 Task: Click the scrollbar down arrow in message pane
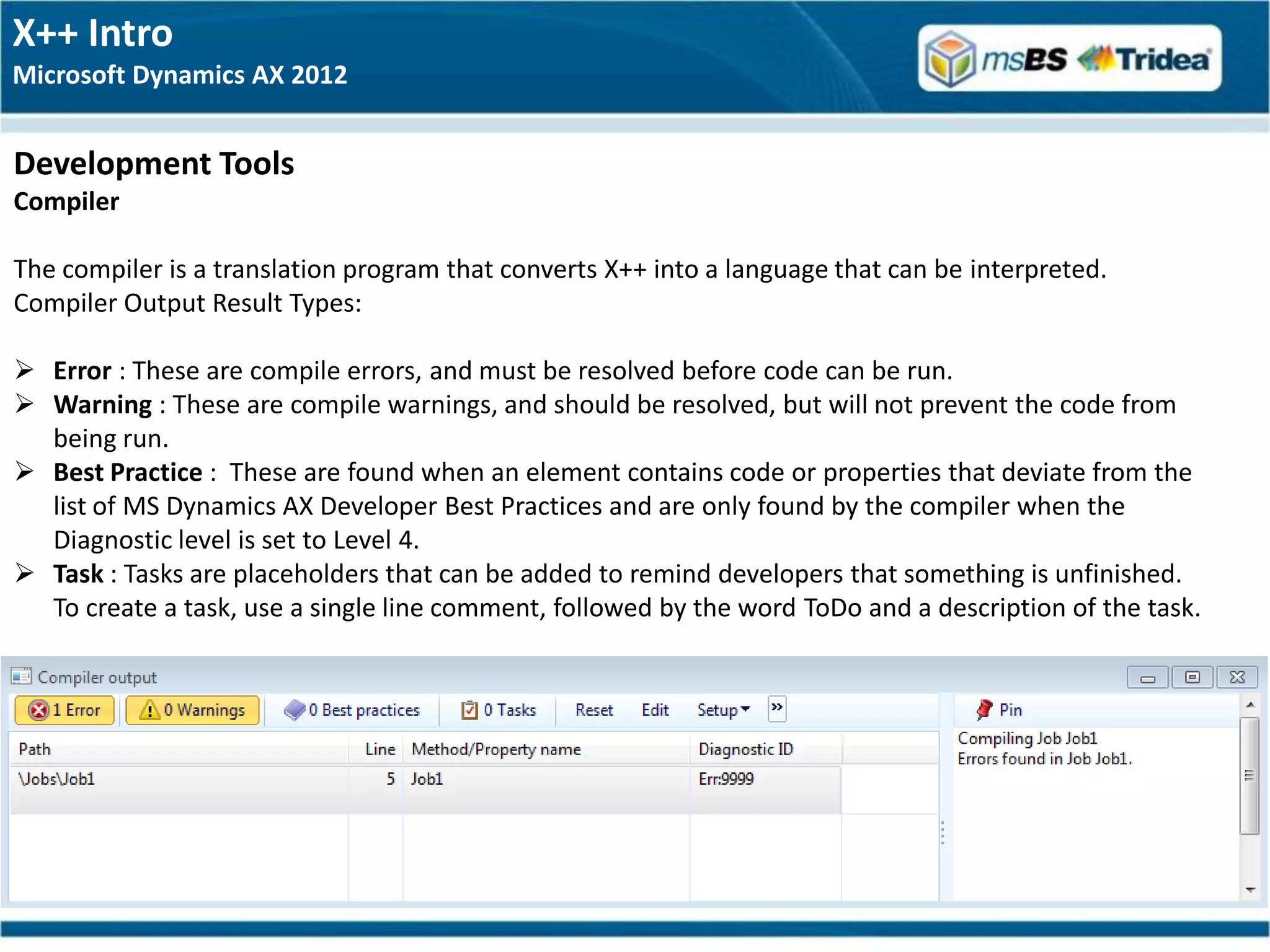(1250, 891)
